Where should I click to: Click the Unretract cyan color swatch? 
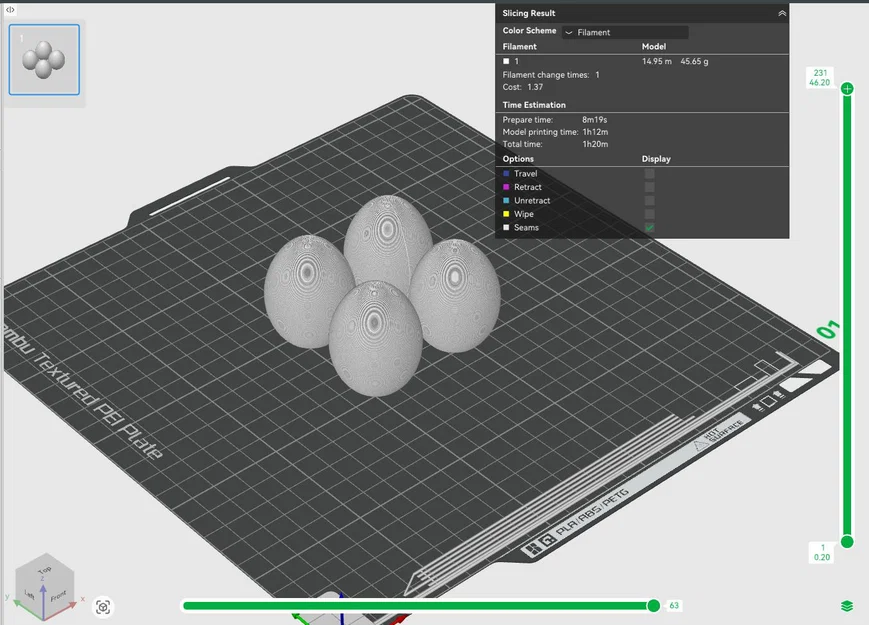tap(506, 201)
